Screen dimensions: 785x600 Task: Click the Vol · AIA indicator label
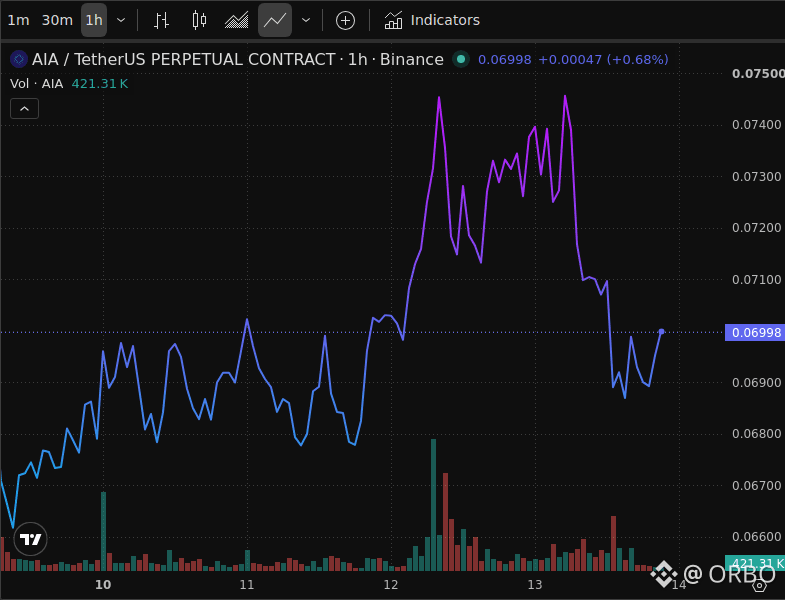click(x=37, y=84)
